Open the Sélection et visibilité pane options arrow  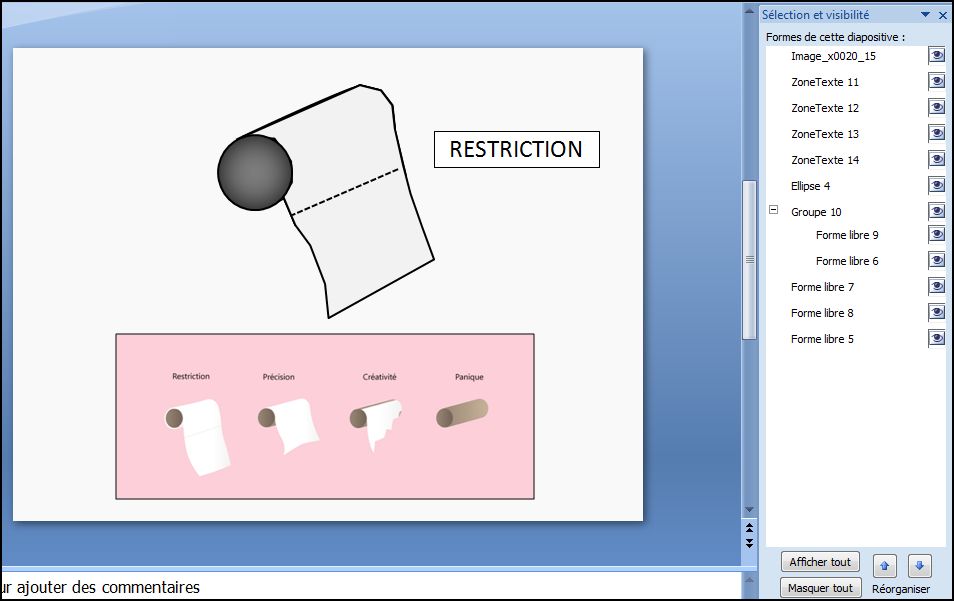point(925,15)
